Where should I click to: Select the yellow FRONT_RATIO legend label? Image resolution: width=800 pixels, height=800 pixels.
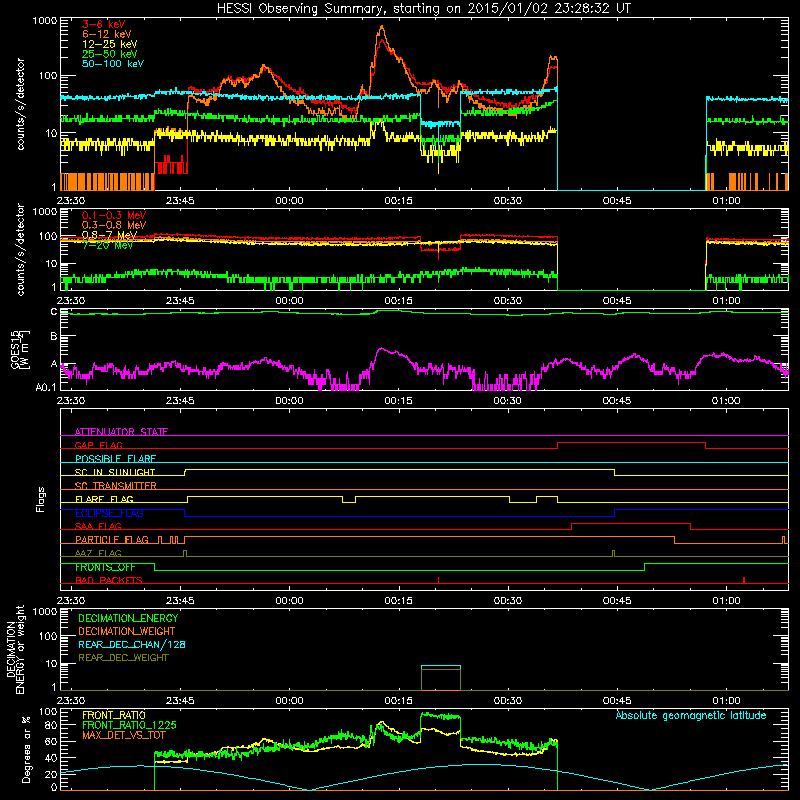(114, 715)
